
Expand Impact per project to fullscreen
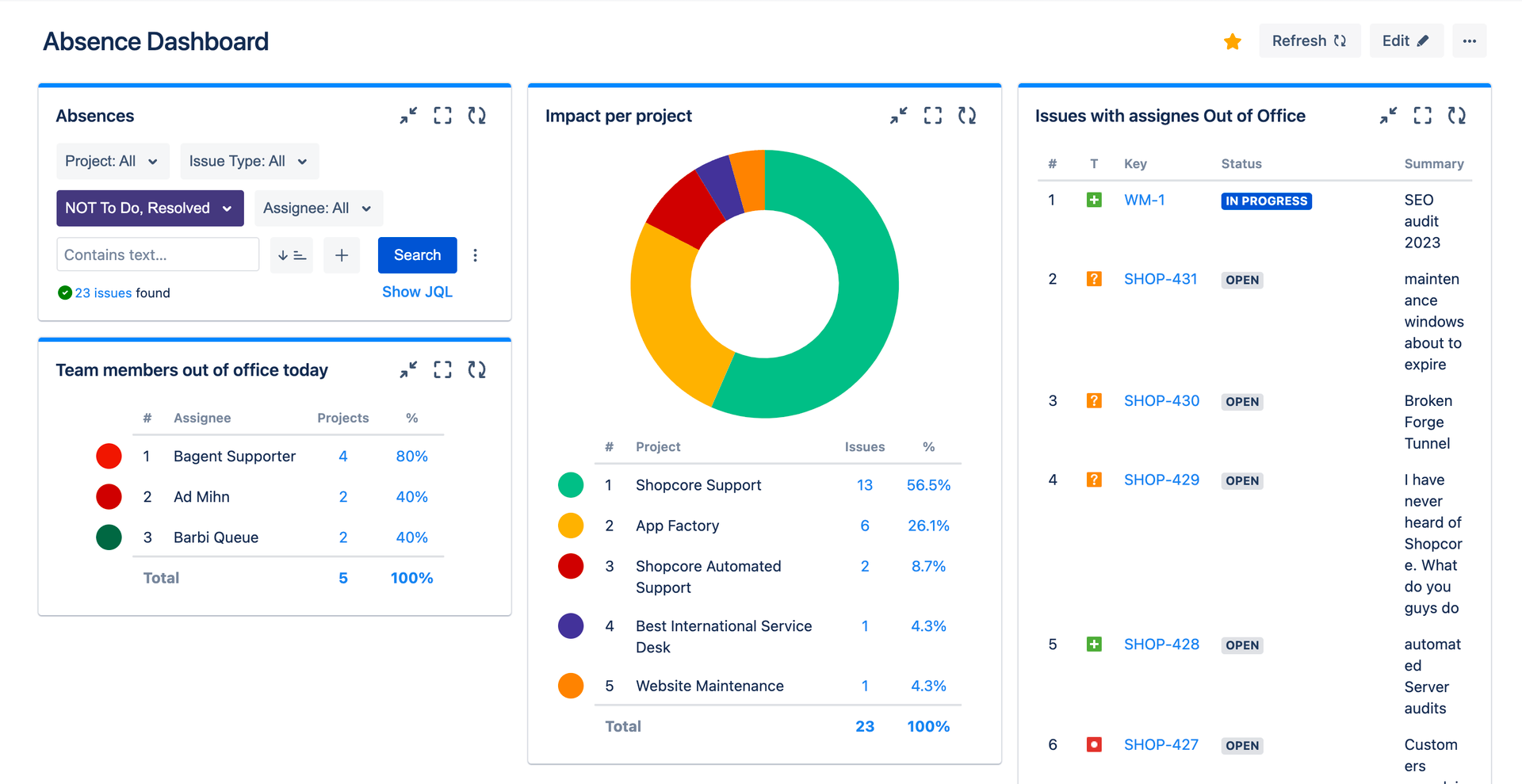point(932,115)
